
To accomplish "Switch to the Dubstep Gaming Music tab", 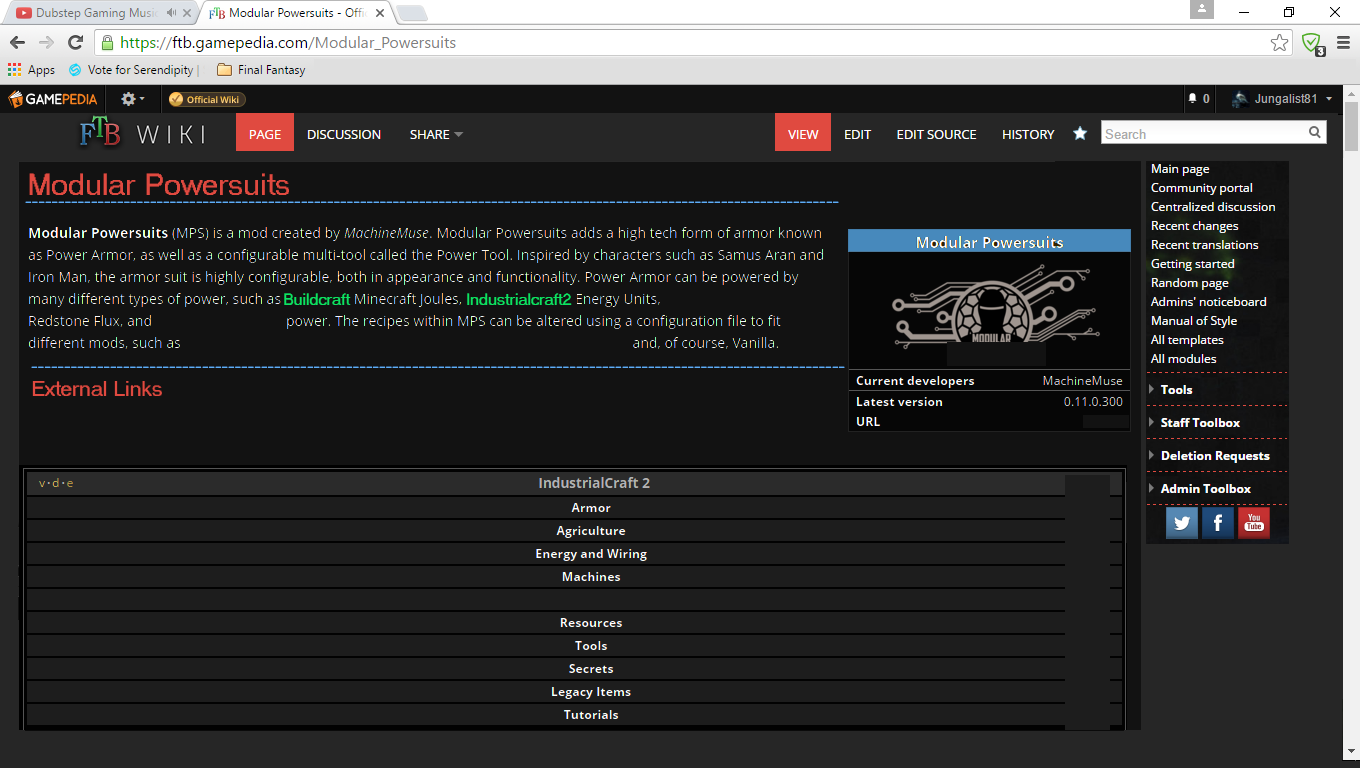I will pos(95,13).
